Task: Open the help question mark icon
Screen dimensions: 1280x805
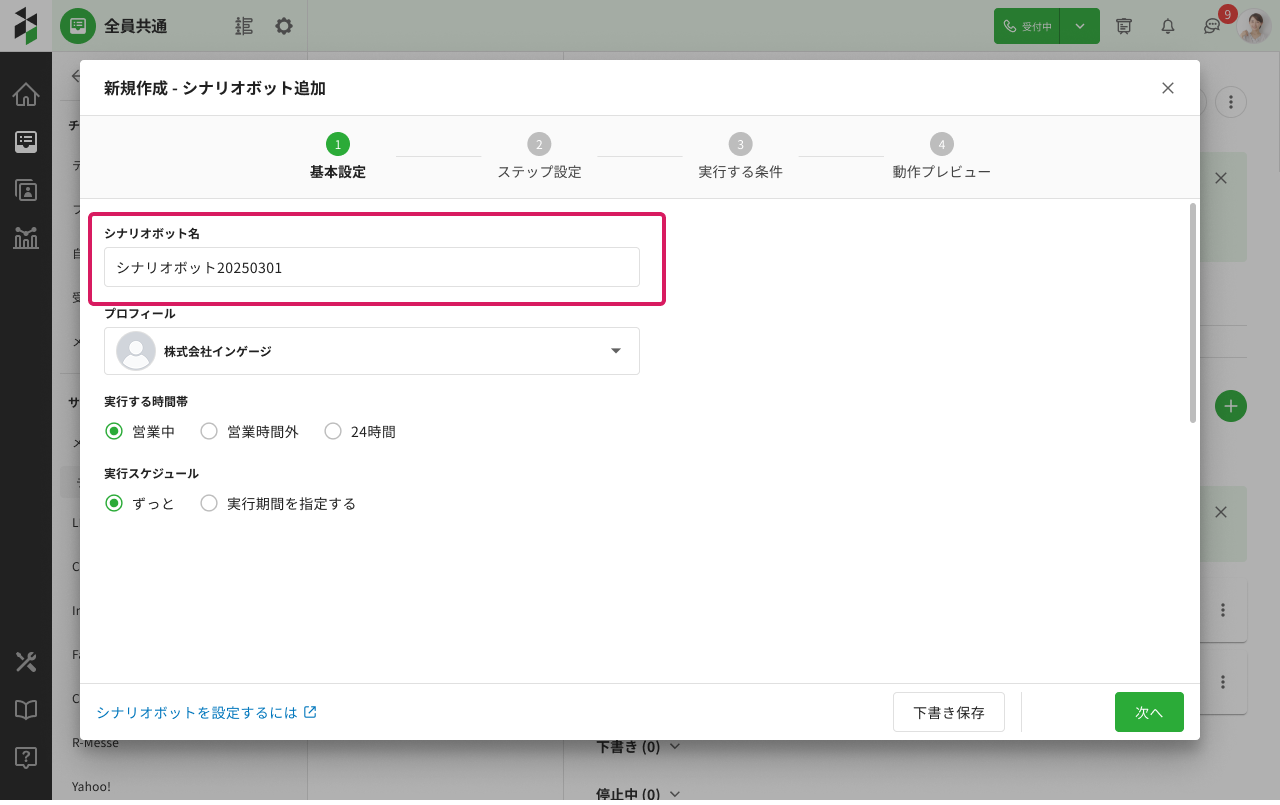Action: pyautogui.click(x=26, y=757)
